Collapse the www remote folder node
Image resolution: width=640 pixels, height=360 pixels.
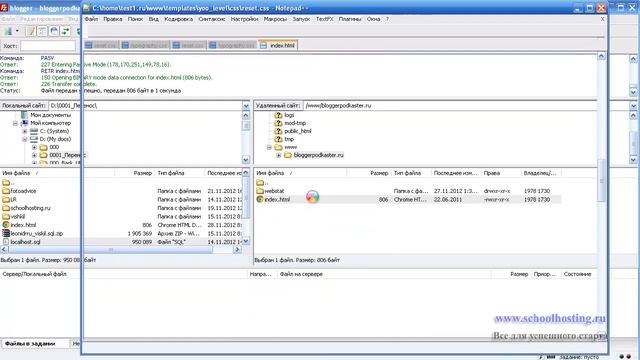pyautogui.click(x=269, y=147)
